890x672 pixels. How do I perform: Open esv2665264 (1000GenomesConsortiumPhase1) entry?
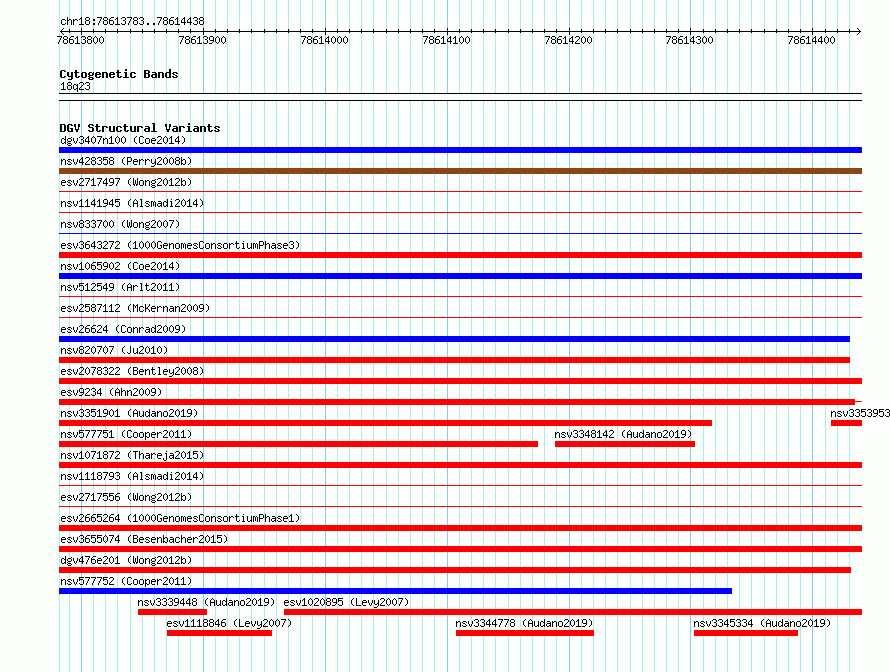(180, 518)
